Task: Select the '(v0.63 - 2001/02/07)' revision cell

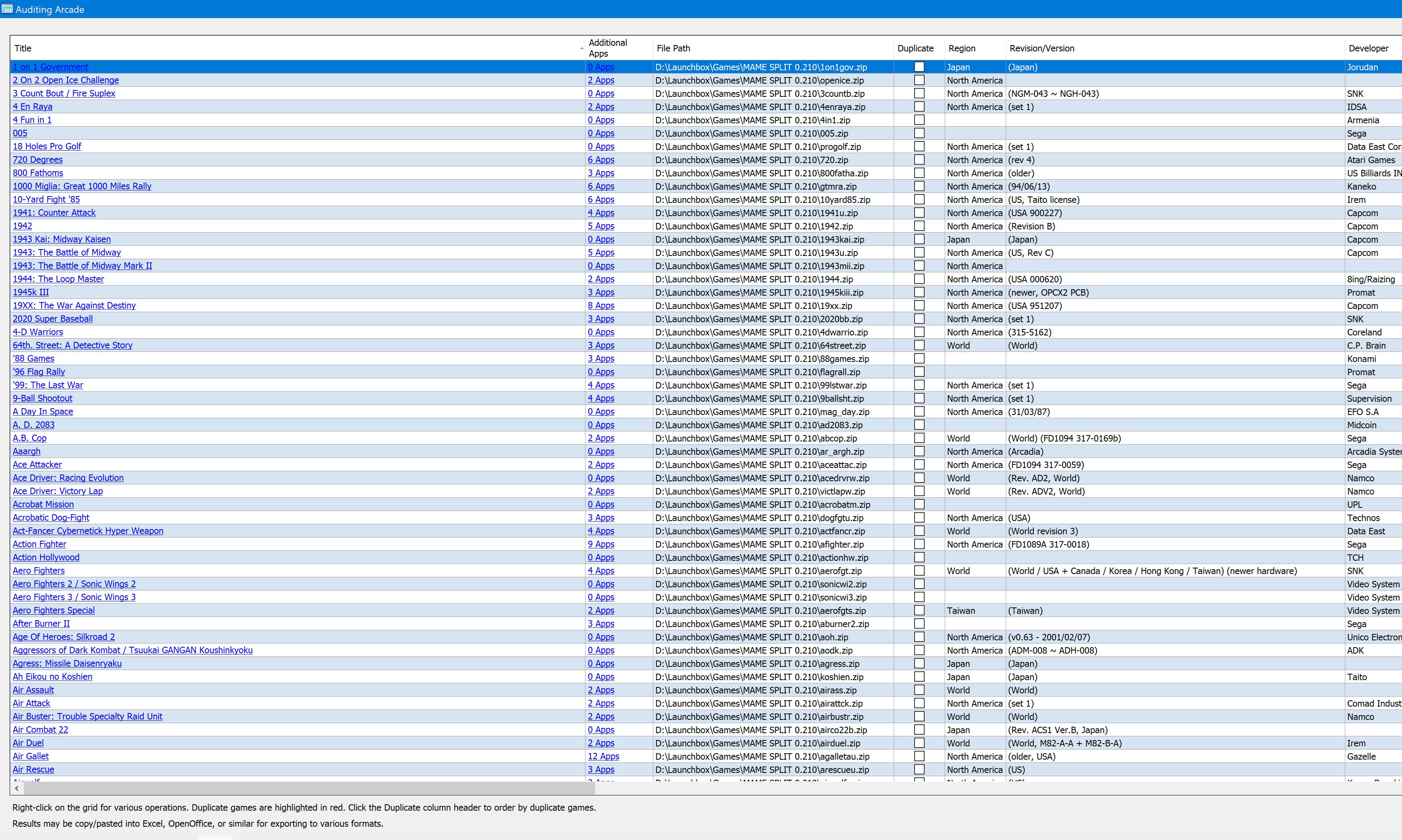Action: click(1175, 637)
